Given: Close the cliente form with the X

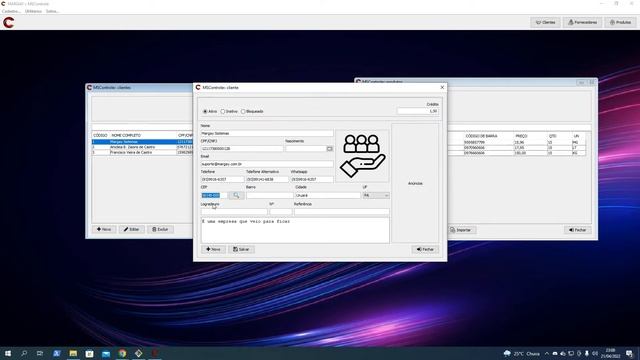Looking at the screenshot, I should click(x=442, y=87).
